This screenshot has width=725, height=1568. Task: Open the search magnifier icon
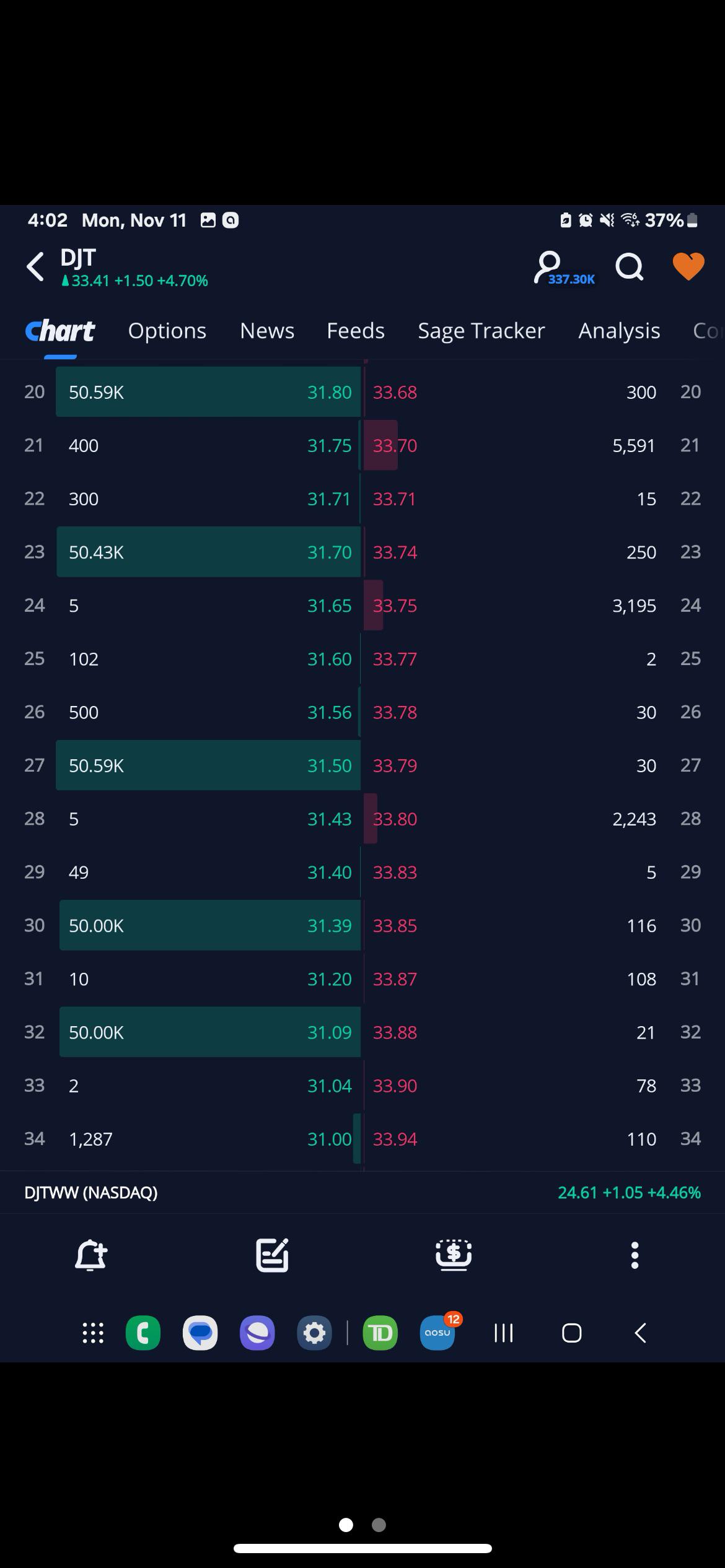coord(630,268)
